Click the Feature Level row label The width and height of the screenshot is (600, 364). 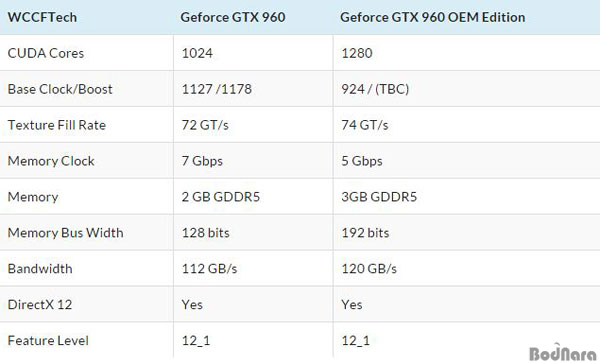(48, 341)
